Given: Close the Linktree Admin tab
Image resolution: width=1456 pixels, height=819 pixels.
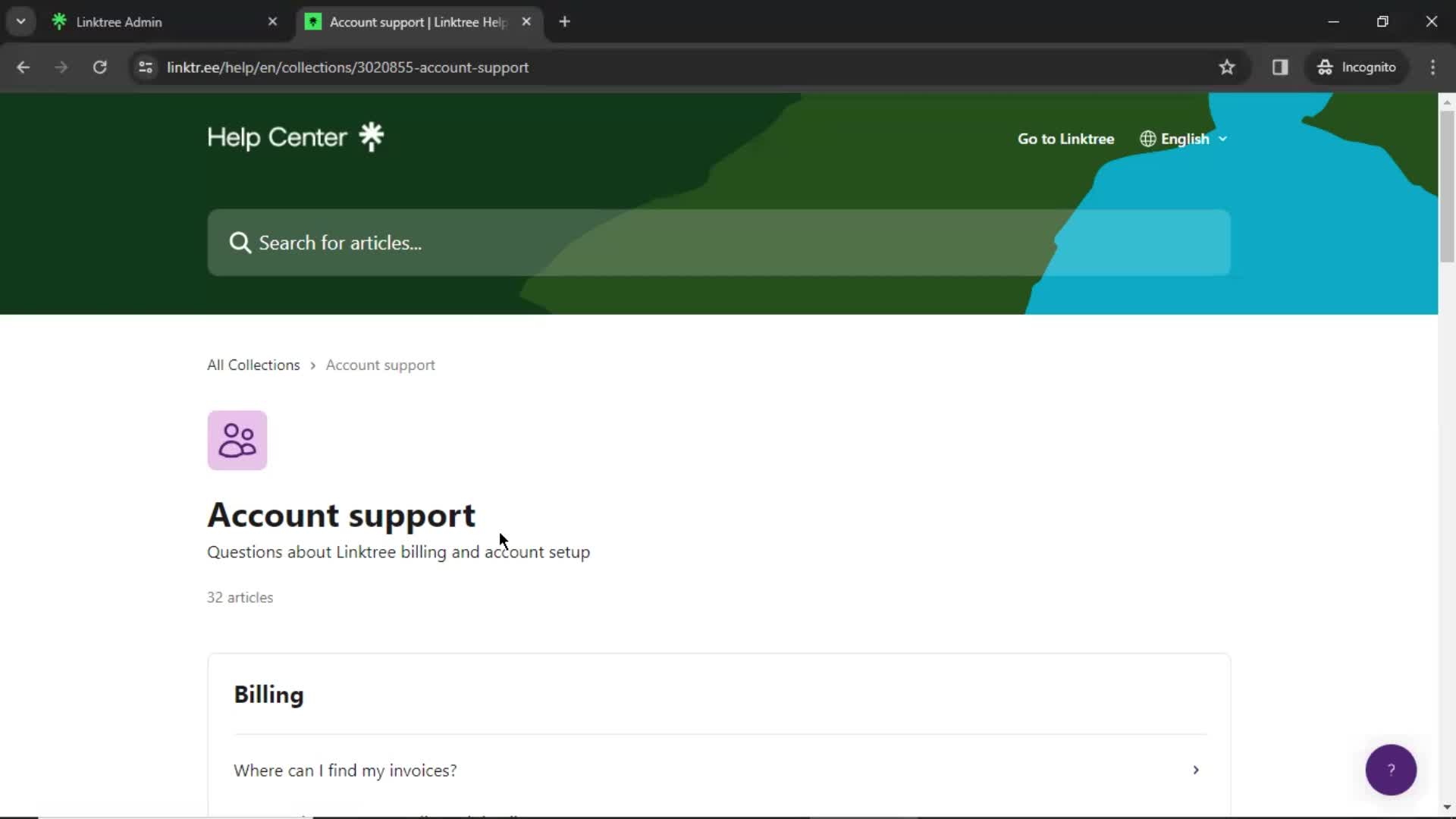Looking at the screenshot, I should coord(273,22).
